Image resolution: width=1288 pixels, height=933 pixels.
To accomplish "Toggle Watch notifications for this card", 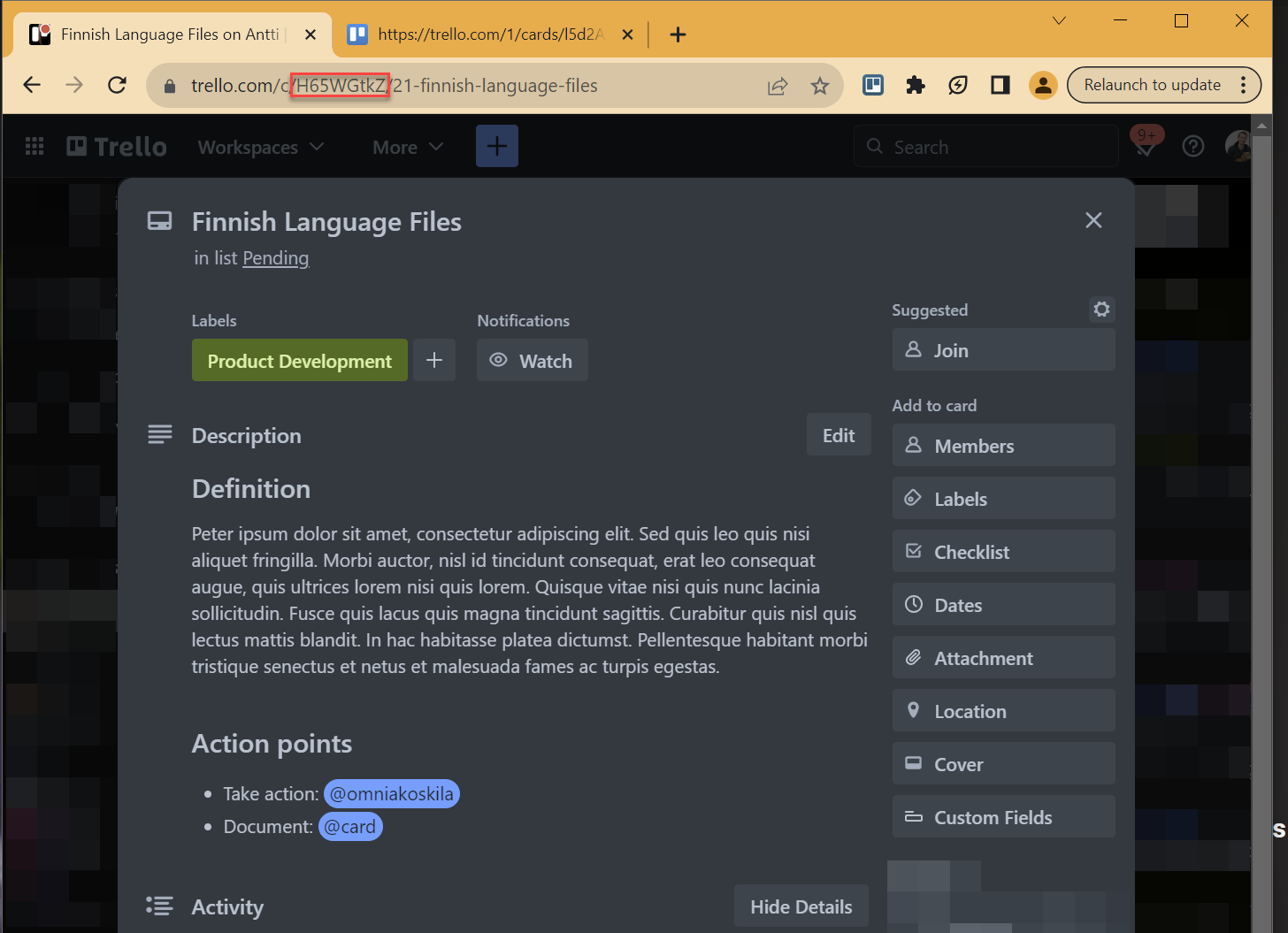I will [533, 361].
